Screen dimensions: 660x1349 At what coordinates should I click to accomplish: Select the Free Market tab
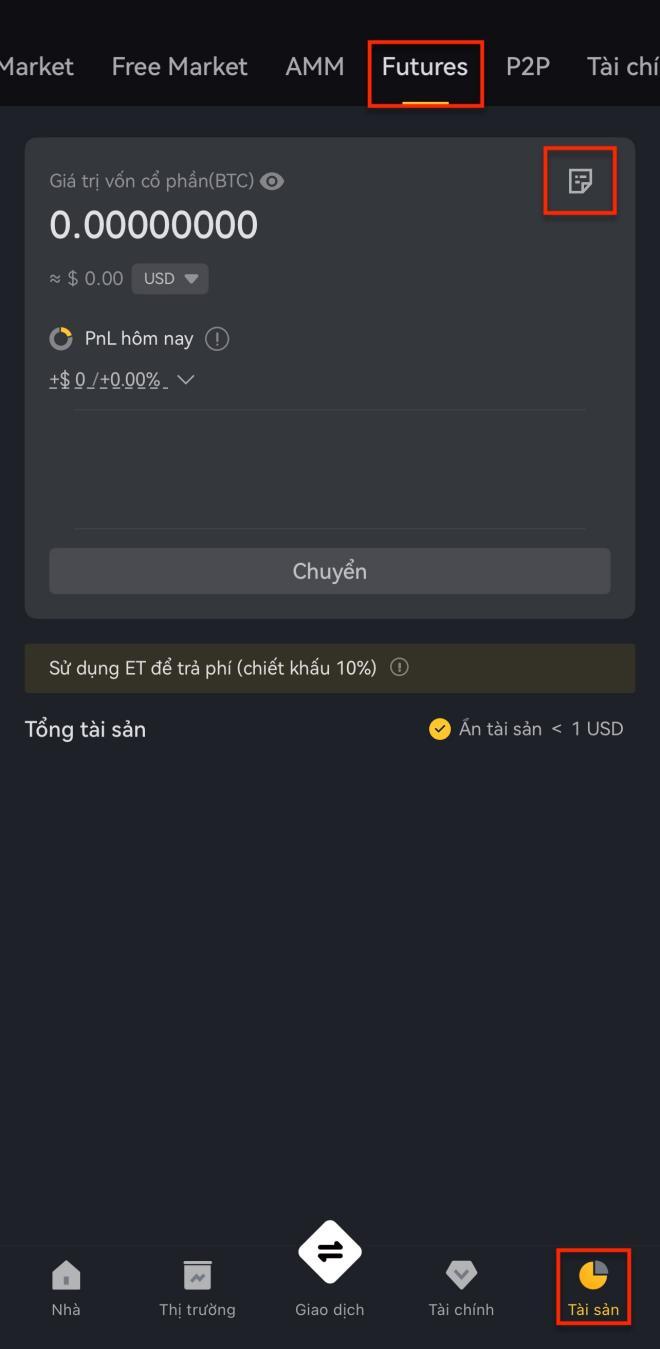point(179,67)
